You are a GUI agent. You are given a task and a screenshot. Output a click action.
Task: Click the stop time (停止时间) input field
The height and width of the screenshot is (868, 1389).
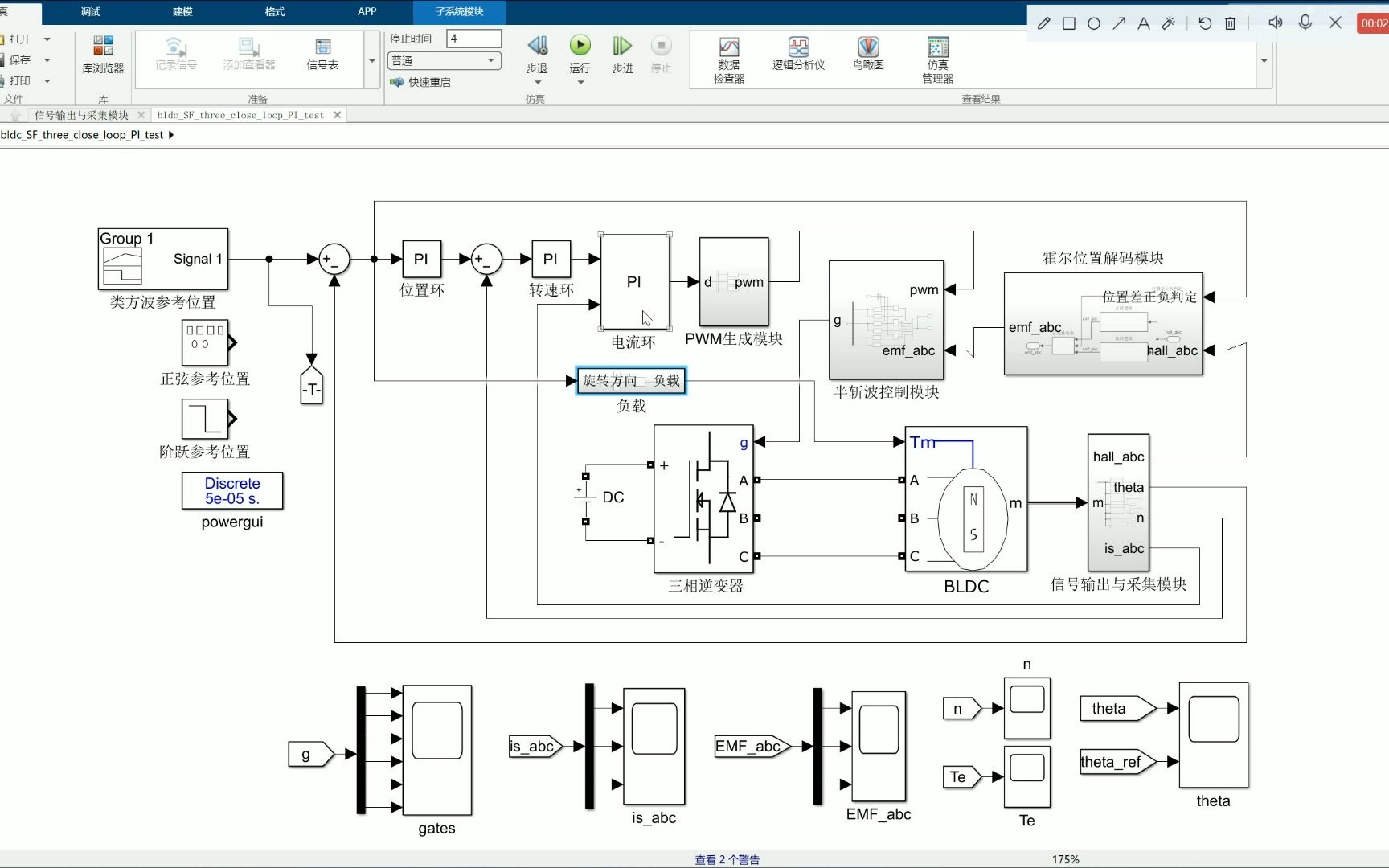point(473,39)
